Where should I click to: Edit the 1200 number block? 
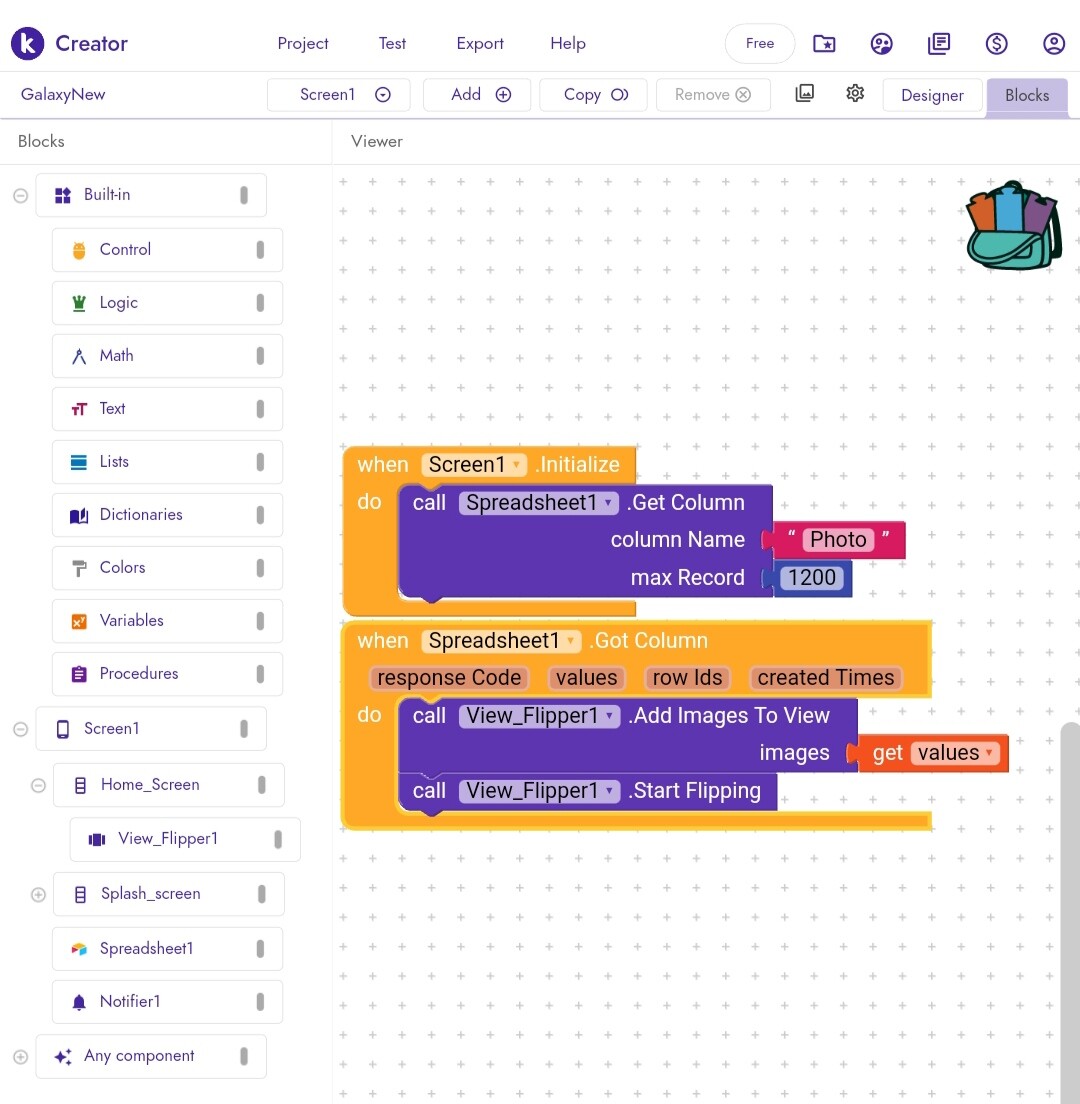tap(812, 578)
